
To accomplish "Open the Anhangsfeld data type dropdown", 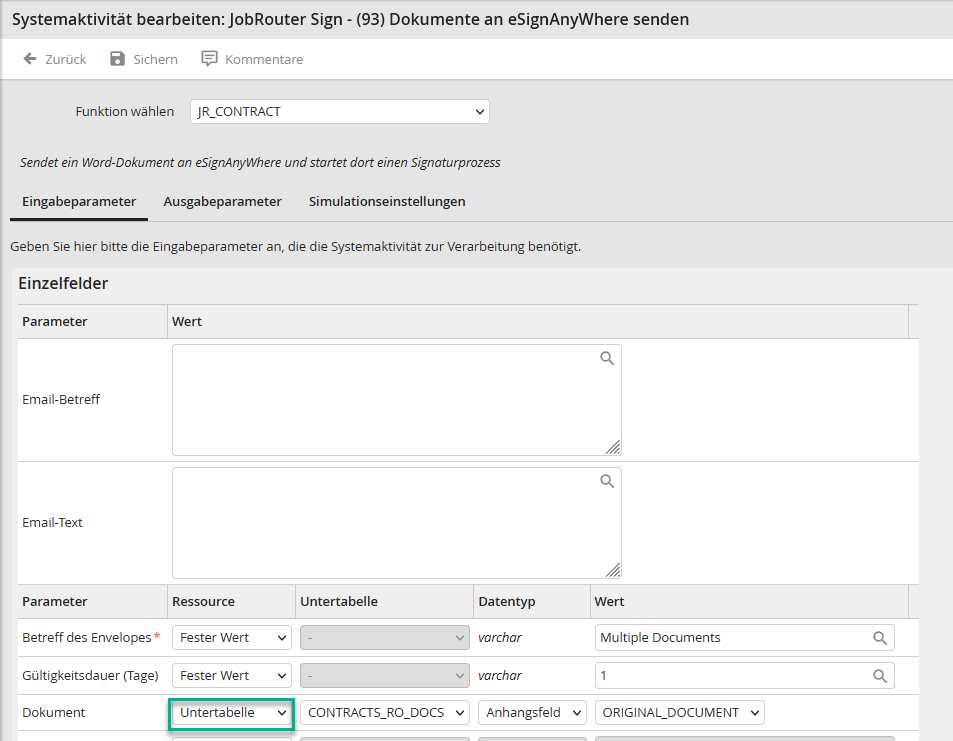I will 532,713.
